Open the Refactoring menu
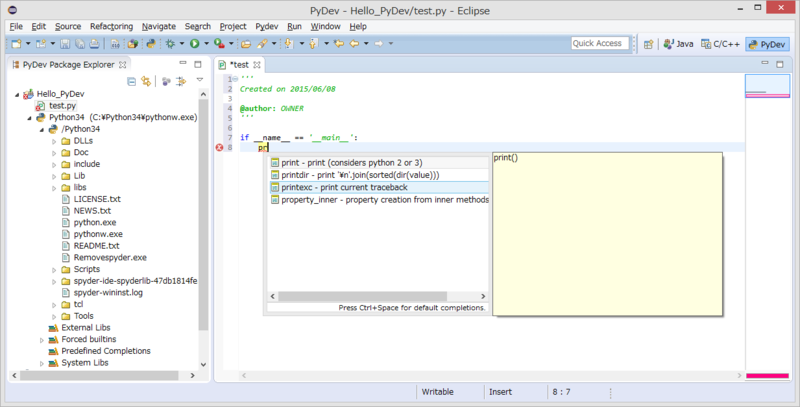This screenshot has width=800, height=407. [x=111, y=27]
